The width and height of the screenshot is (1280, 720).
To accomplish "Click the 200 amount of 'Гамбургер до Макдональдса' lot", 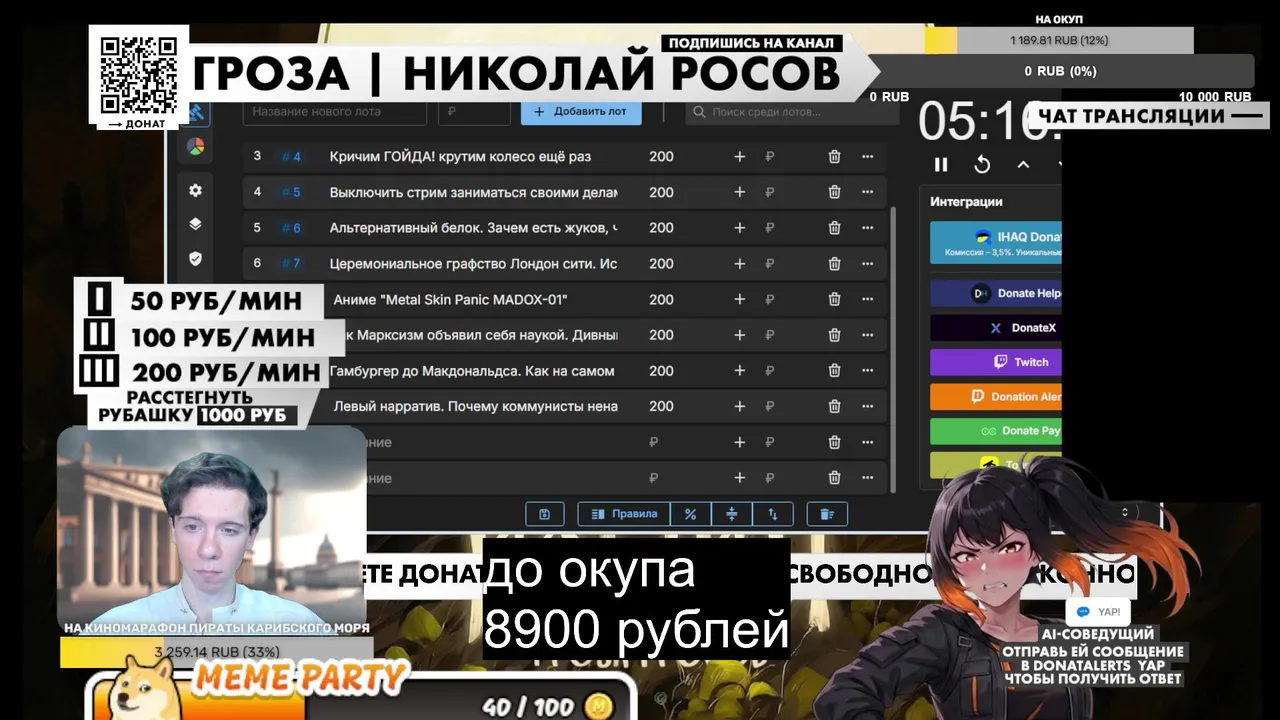I will (661, 371).
